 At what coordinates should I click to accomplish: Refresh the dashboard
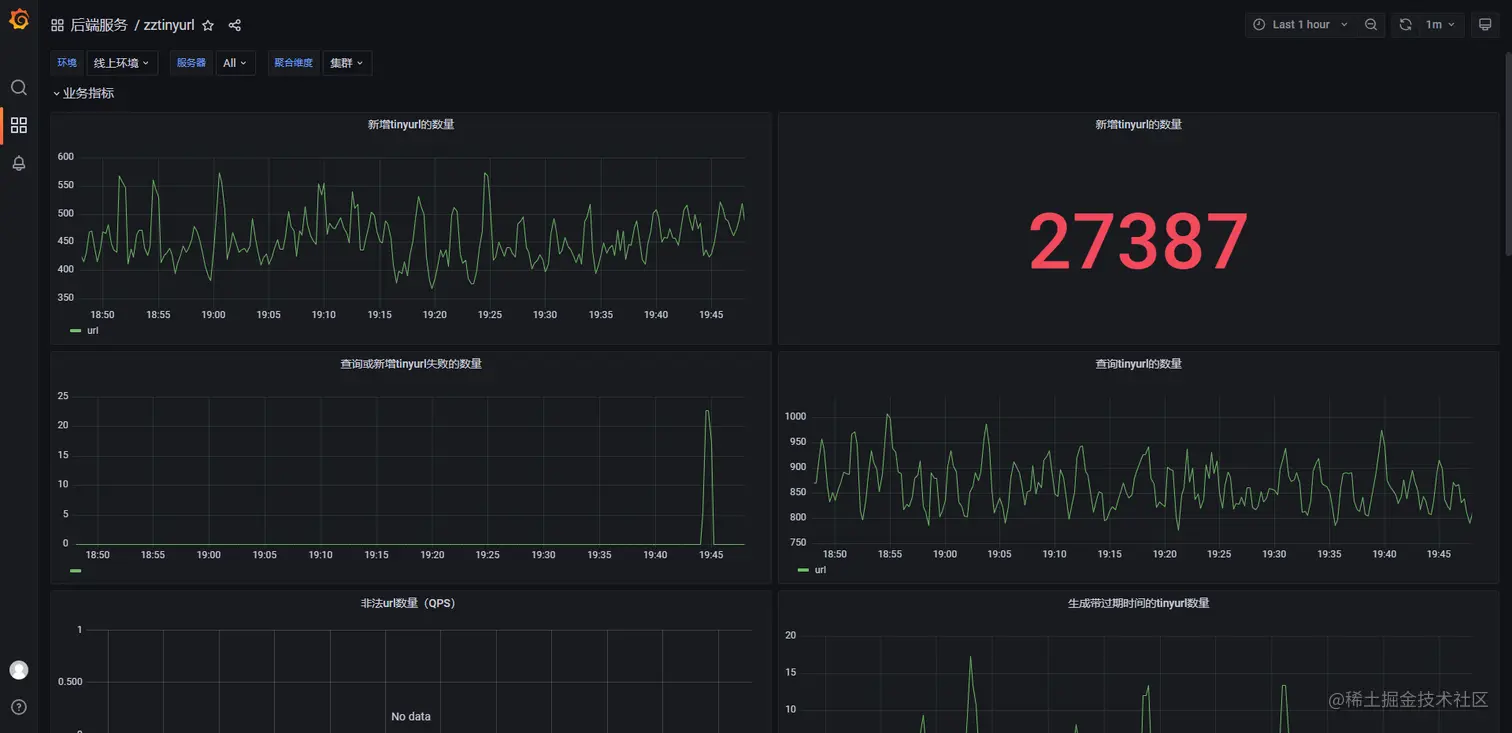[1405, 25]
